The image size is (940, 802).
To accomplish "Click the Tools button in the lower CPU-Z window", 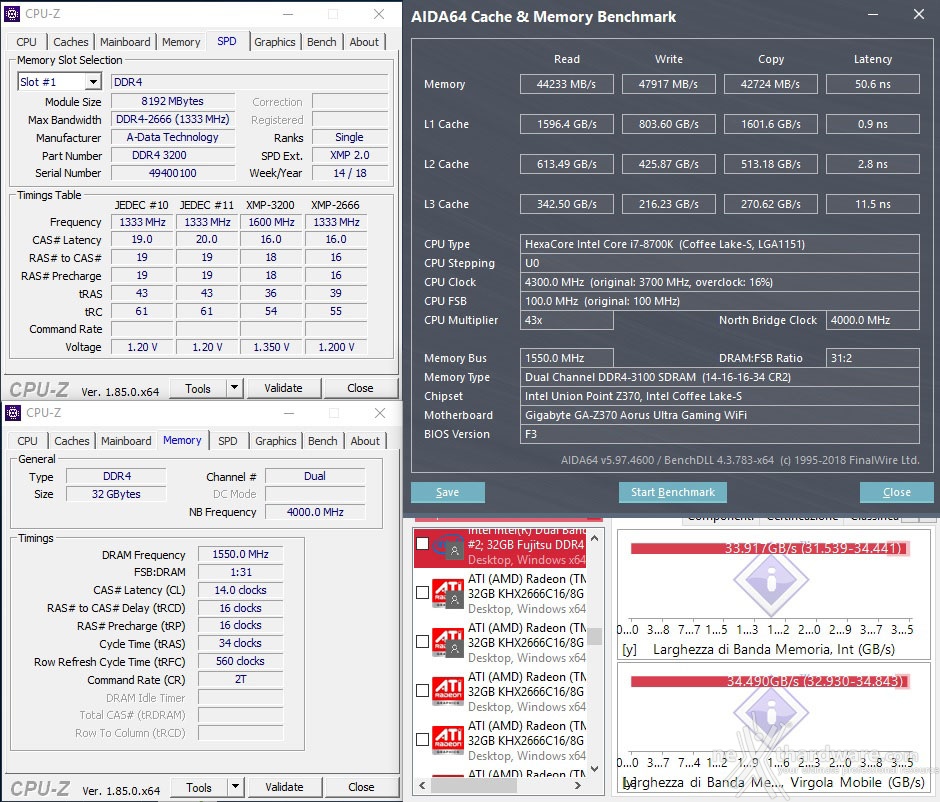I will [x=199, y=786].
